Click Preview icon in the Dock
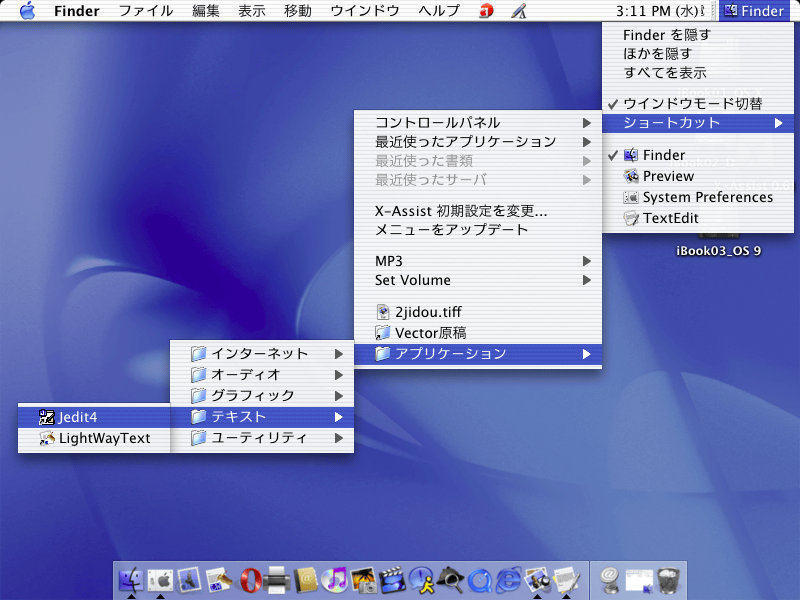The height and width of the screenshot is (600, 800). 537,580
